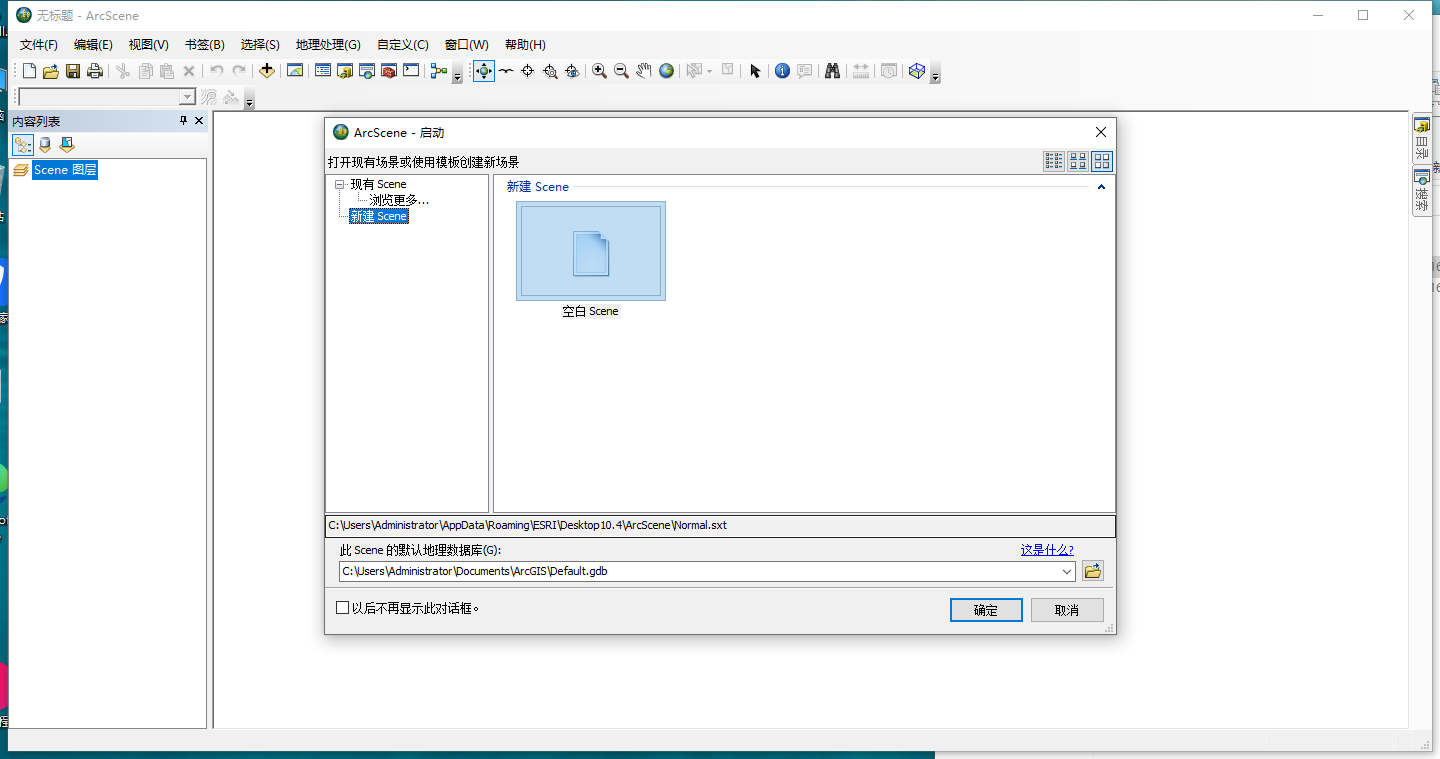This screenshot has width=1440, height=759.
Task: Open the ArcToolbox red toolbox icon
Action: coord(389,71)
